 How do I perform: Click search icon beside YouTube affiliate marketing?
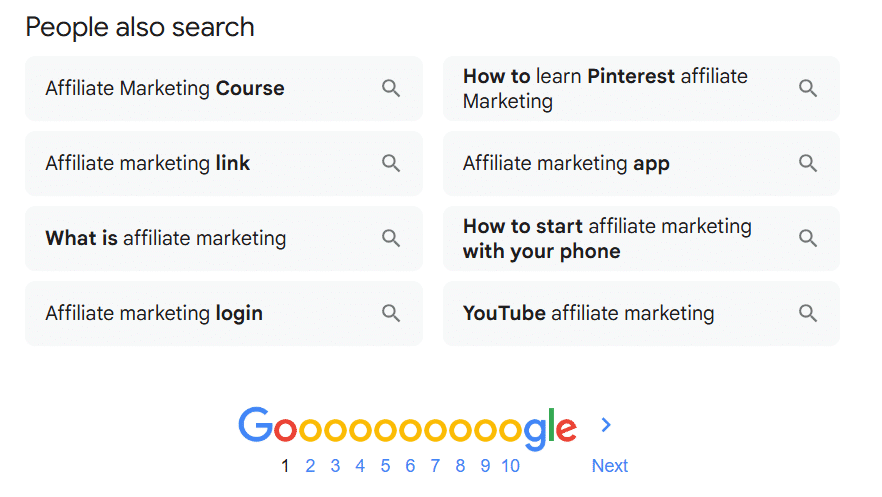coord(808,313)
